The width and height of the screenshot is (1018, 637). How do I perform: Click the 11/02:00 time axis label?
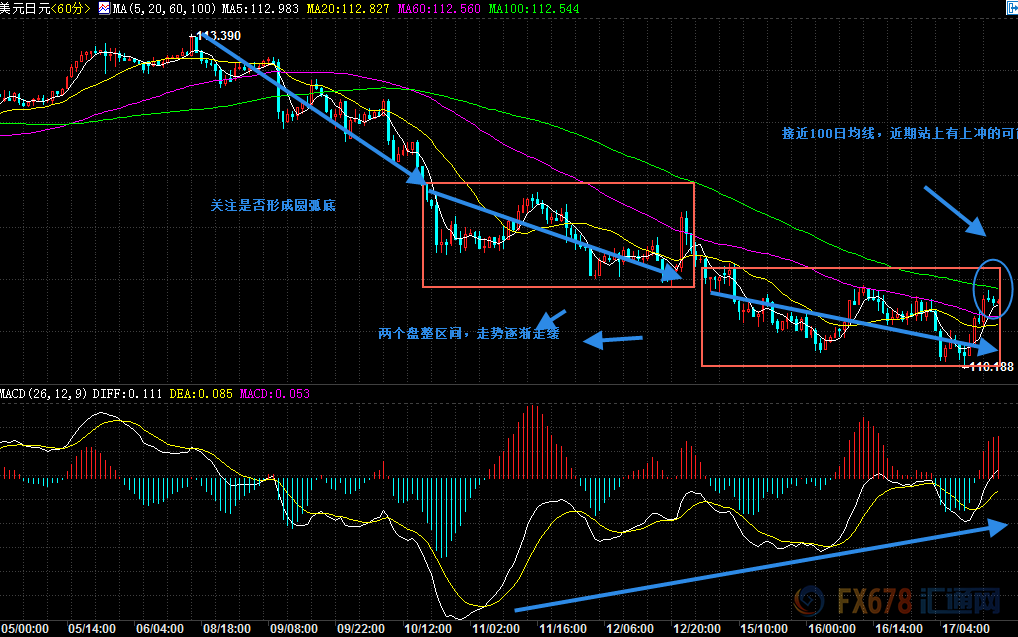tap(494, 630)
